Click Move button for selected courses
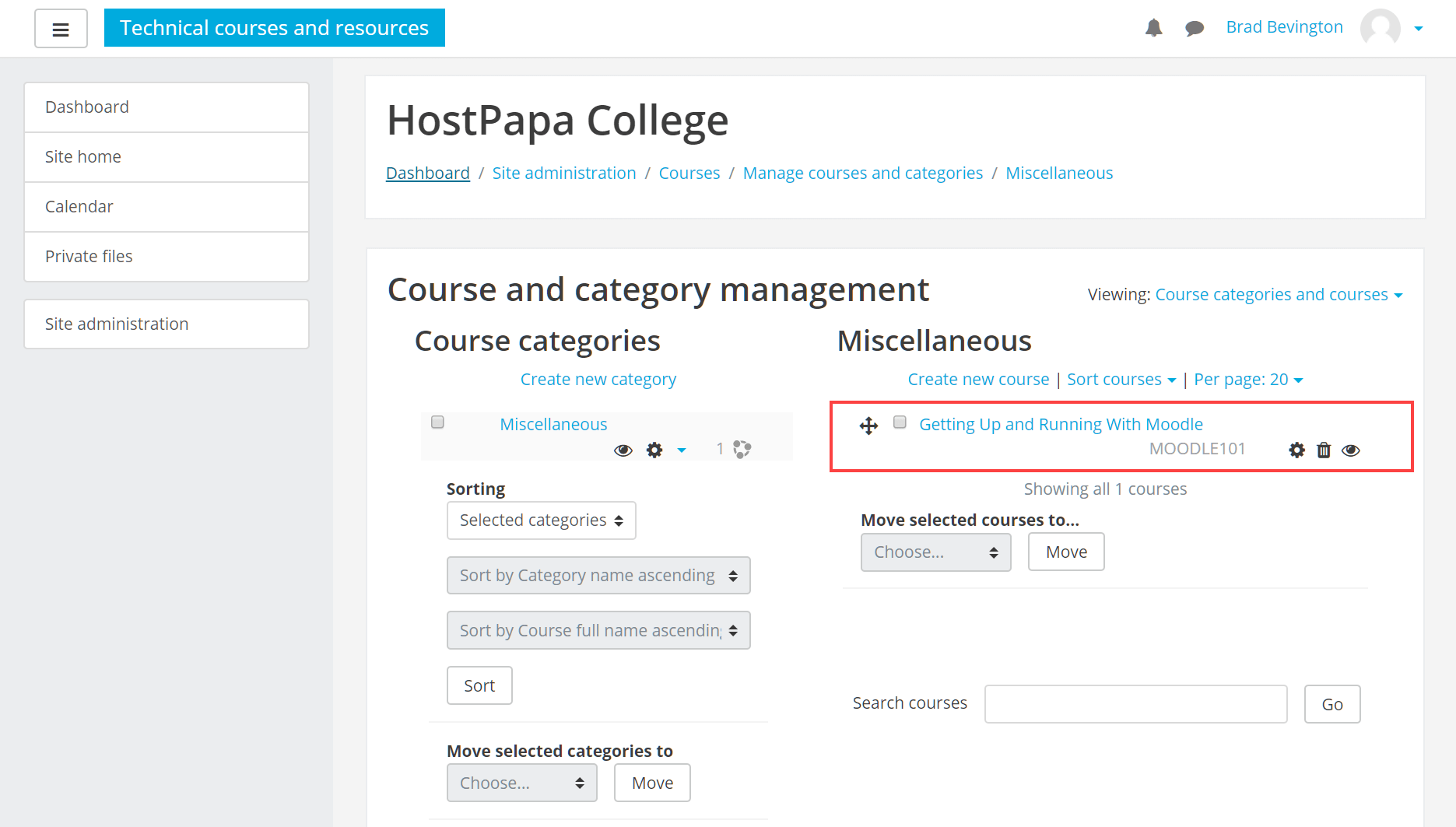Viewport: 1456px width, 827px height. pos(1066,552)
